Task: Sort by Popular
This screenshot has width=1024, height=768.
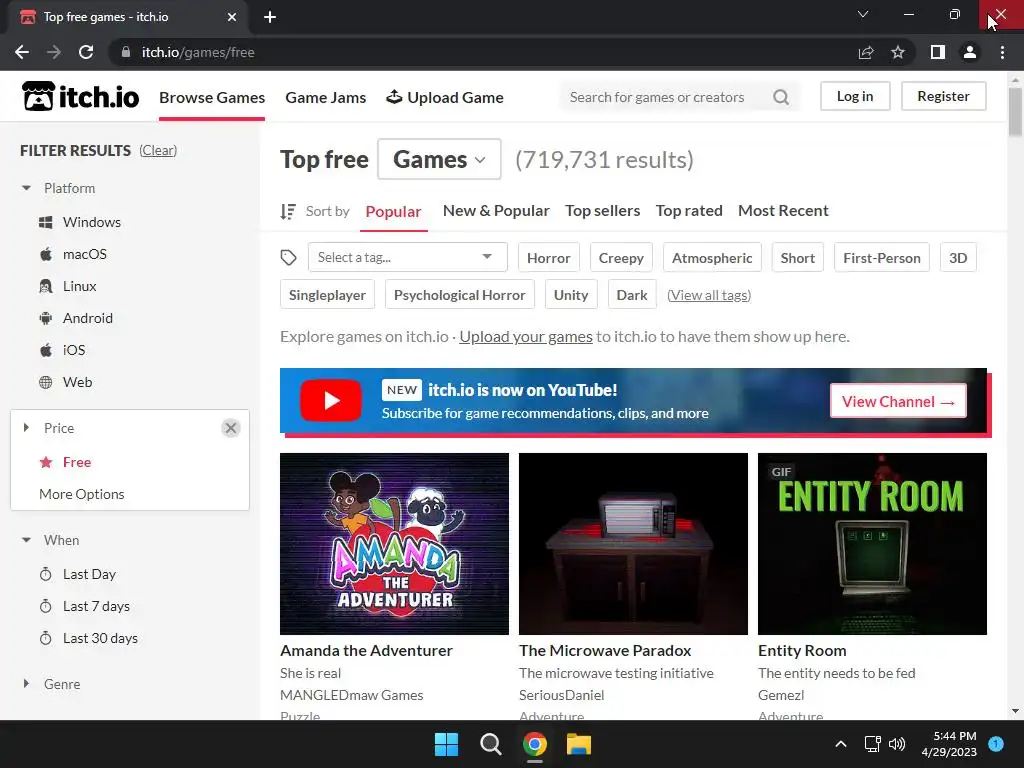Action: coord(394,212)
